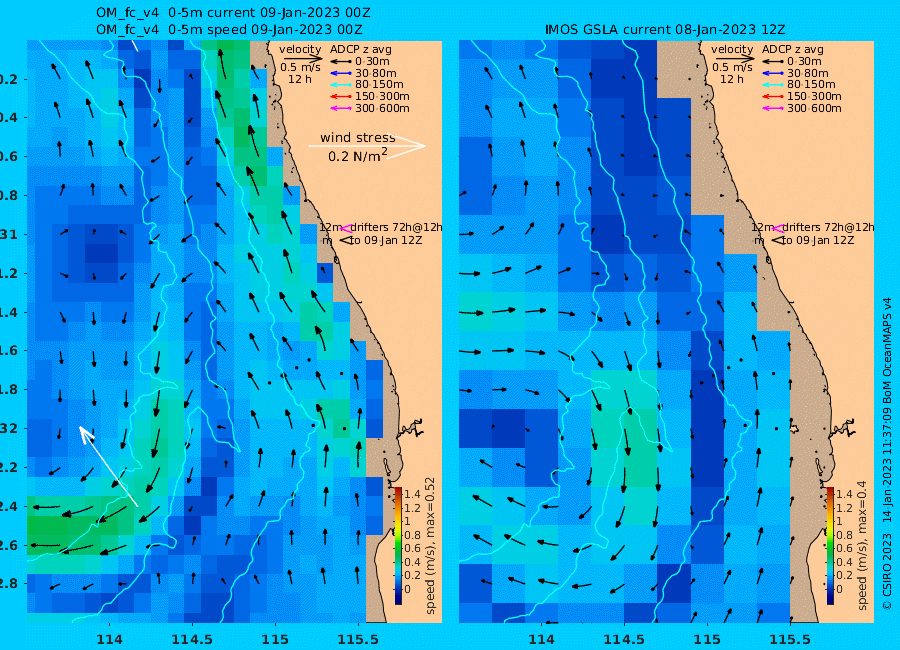Click longitude label 114 under left map
The image size is (900, 650).
109,640
